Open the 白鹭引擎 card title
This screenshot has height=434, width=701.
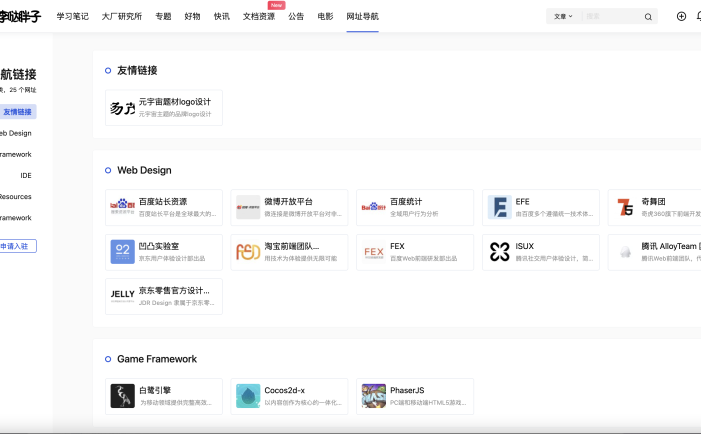[x=155, y=390]
